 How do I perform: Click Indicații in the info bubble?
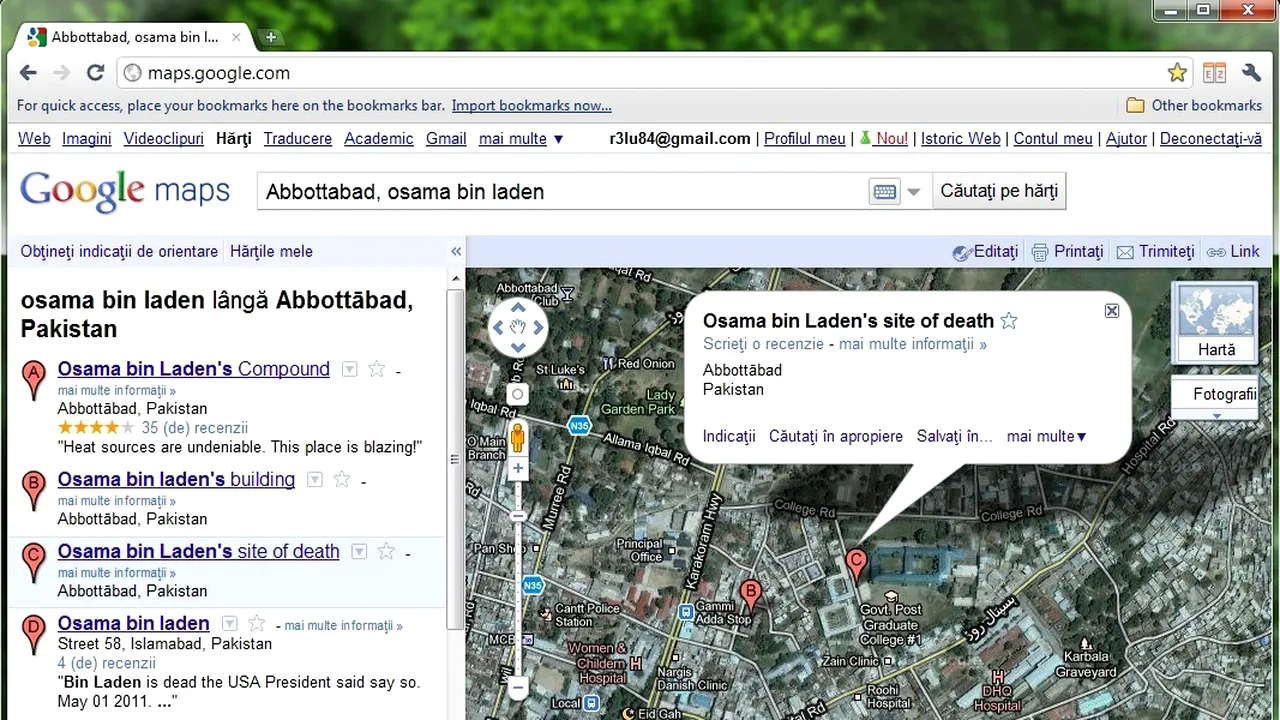point(729,436)
